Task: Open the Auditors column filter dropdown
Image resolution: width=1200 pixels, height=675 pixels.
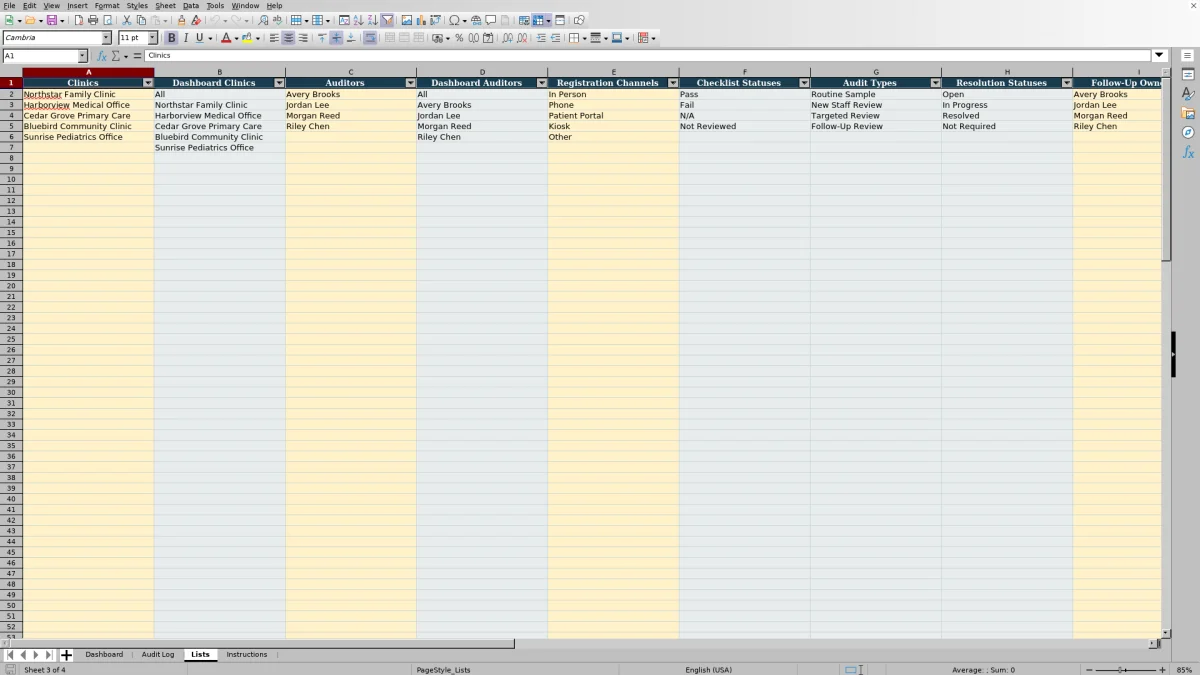Action: [x=410, y=83]
